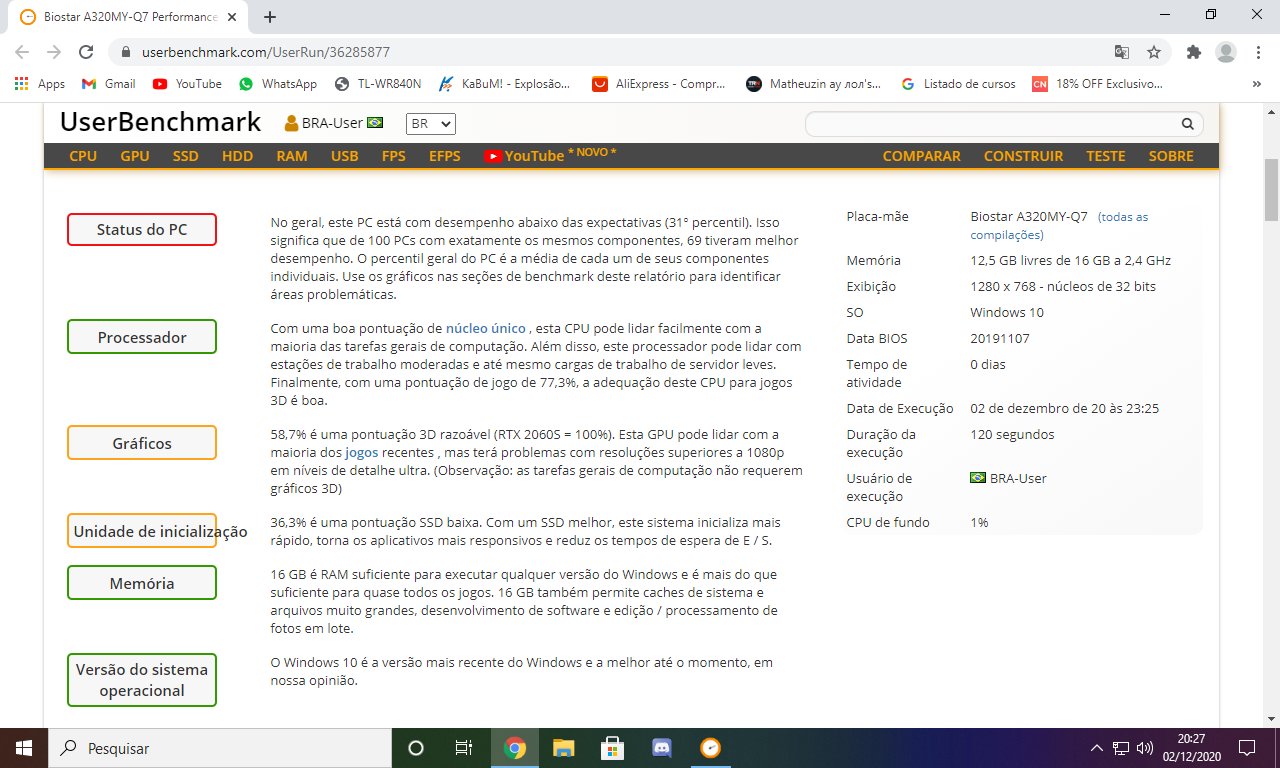
Task: Click the Gráficos button
Action: point(142,443)
